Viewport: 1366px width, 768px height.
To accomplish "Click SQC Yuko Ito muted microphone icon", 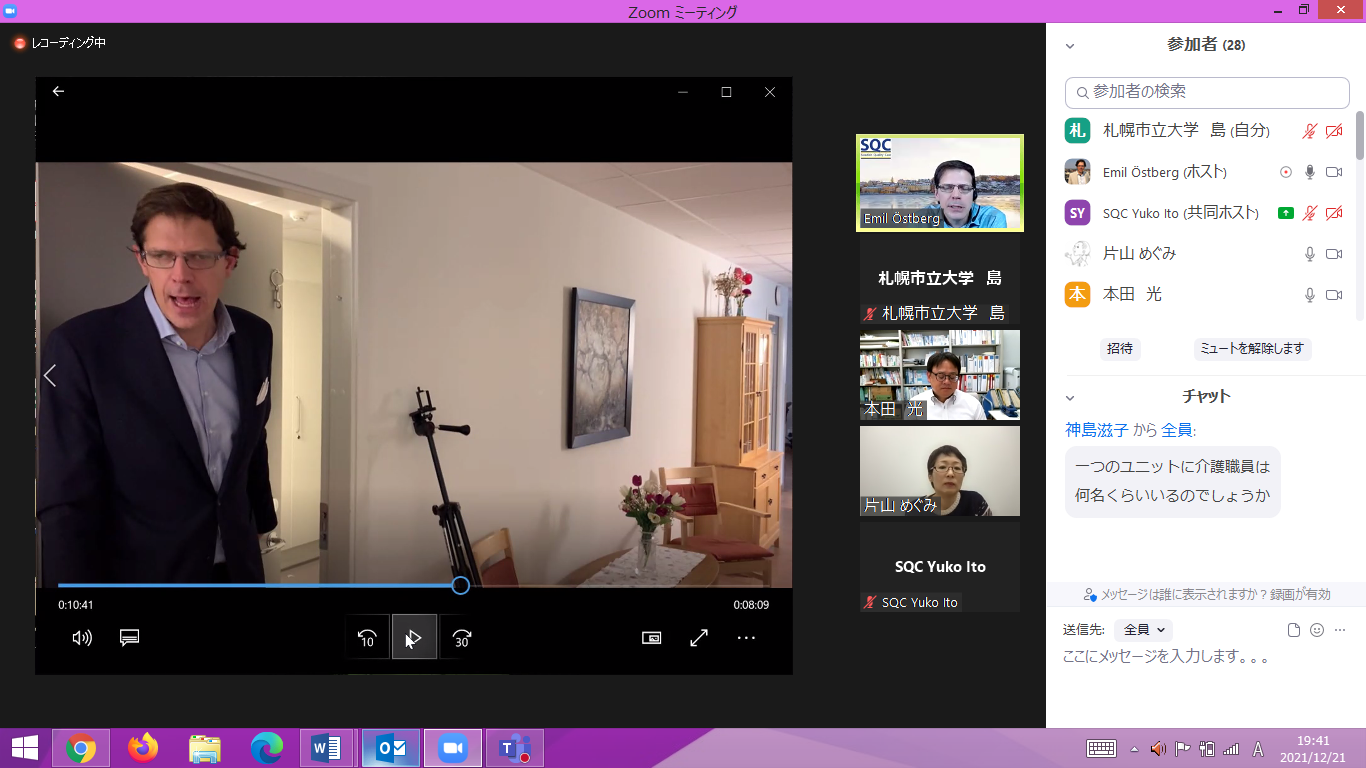I will pyautogui.click(x=1309, y=213).
